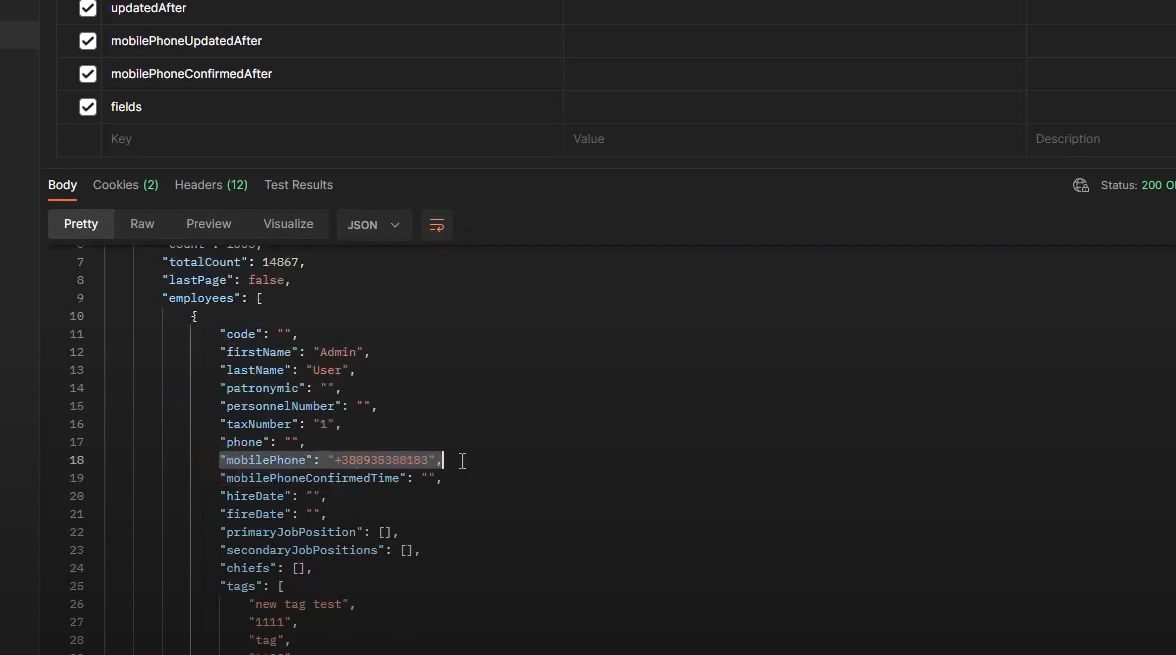Click the "taxNumber": "1" line
Image resolution: width=1176 pixels, height=655 pixels.
tap(280, 425)
